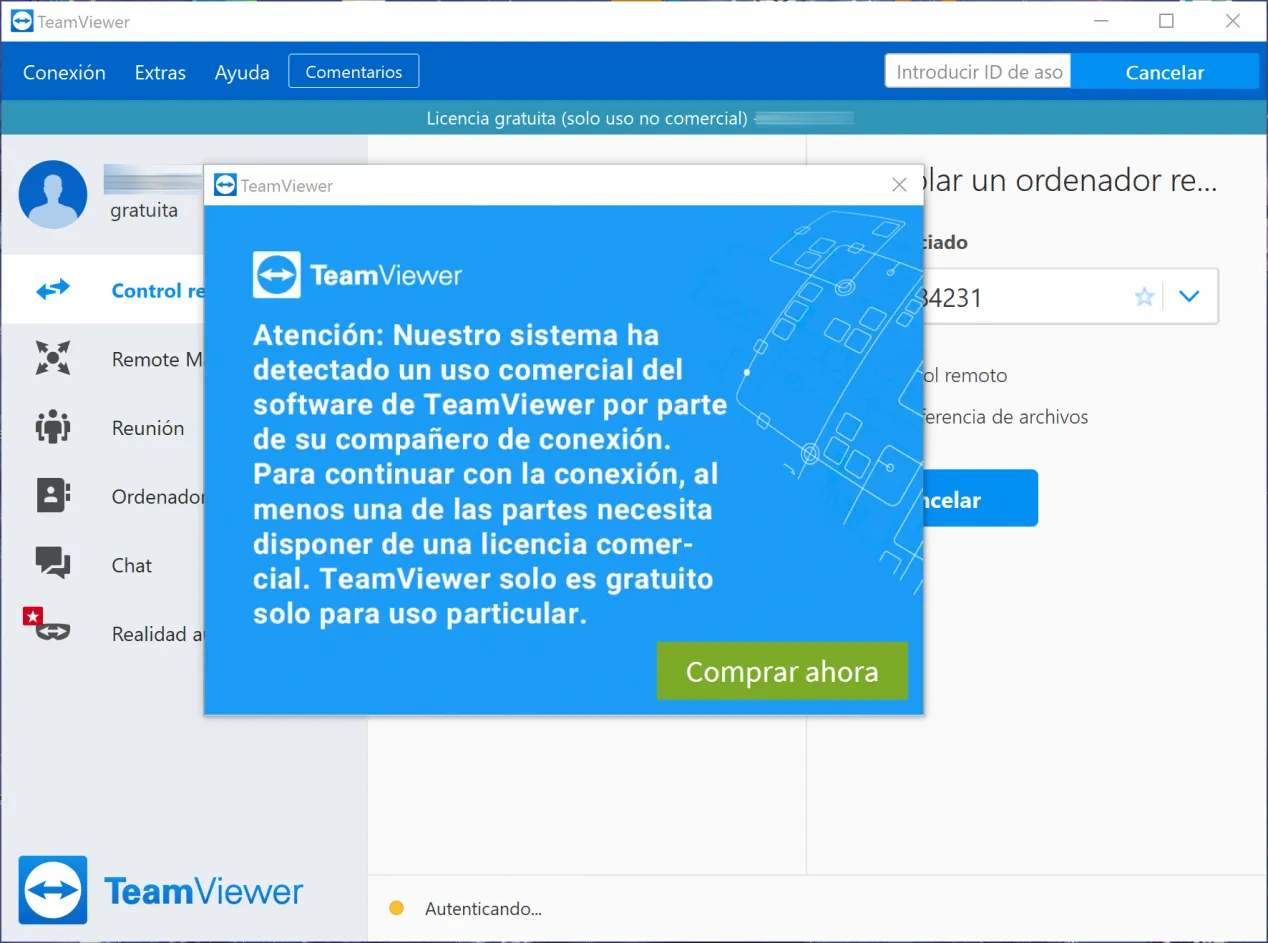Maximize the TeamViewer main window

click(1166, 21)
